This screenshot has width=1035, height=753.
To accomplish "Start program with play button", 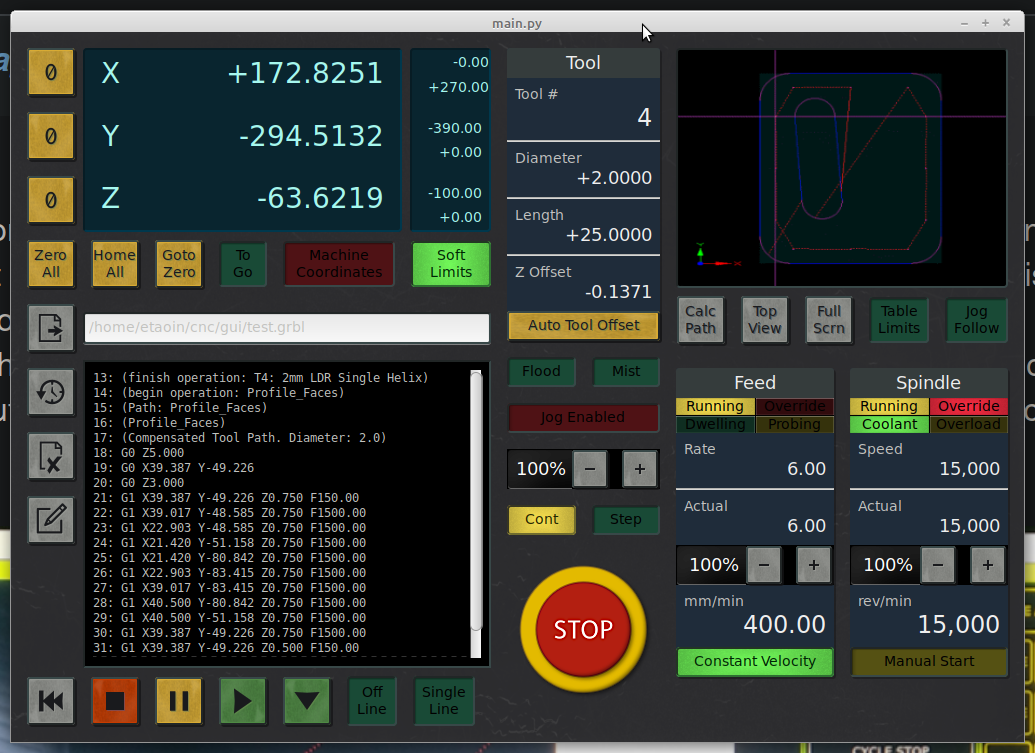I will tap(243, 701).
